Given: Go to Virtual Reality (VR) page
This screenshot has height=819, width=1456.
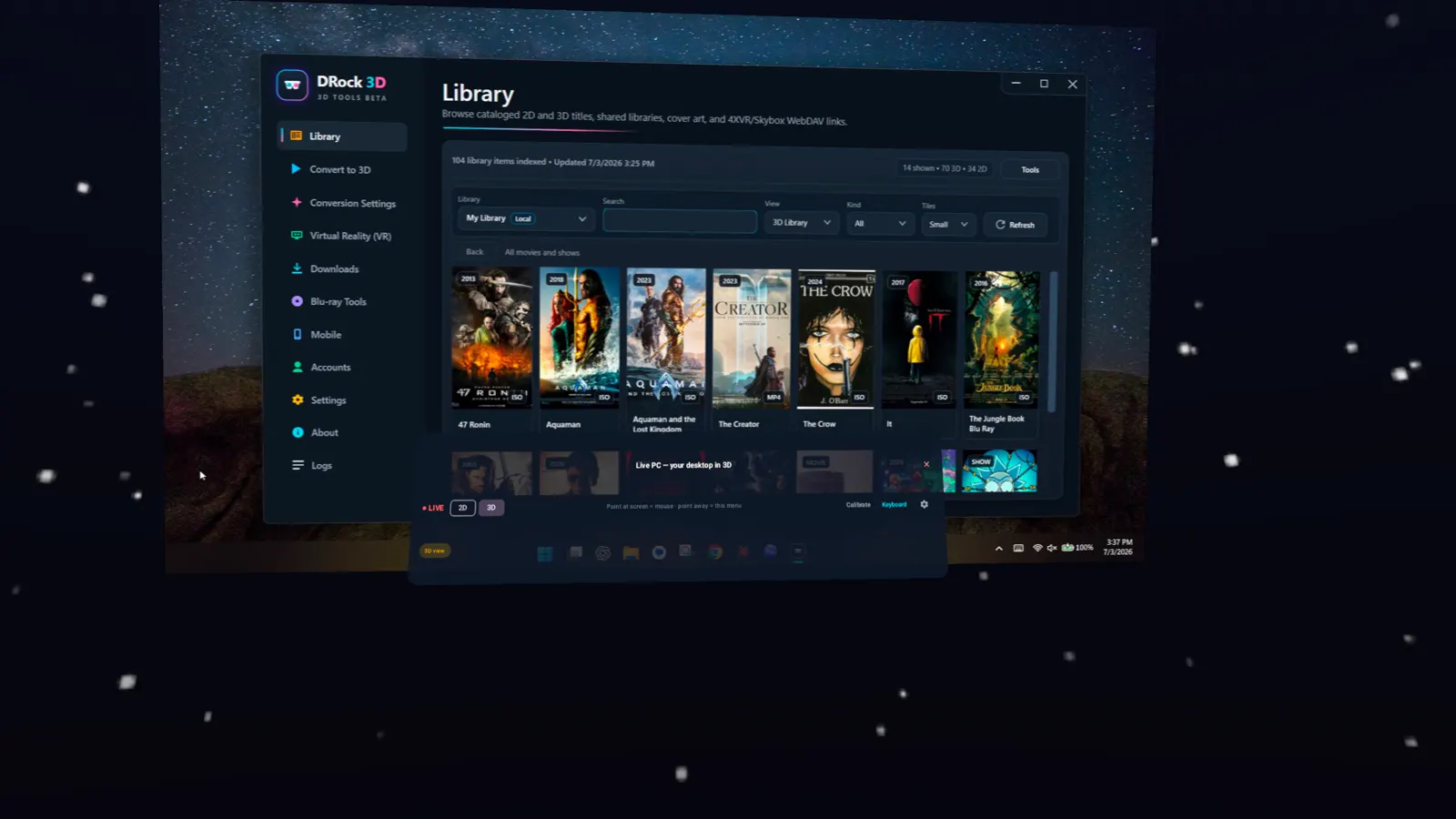Looking at the screenshot, I should pyautogui.click(x=350, y=236).
